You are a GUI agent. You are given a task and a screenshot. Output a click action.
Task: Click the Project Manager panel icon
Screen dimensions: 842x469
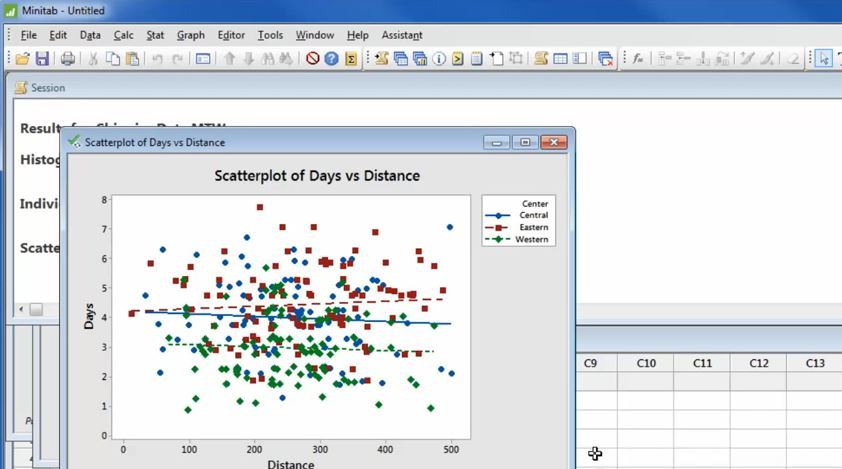pyautogui.click(x=579, y=58)
